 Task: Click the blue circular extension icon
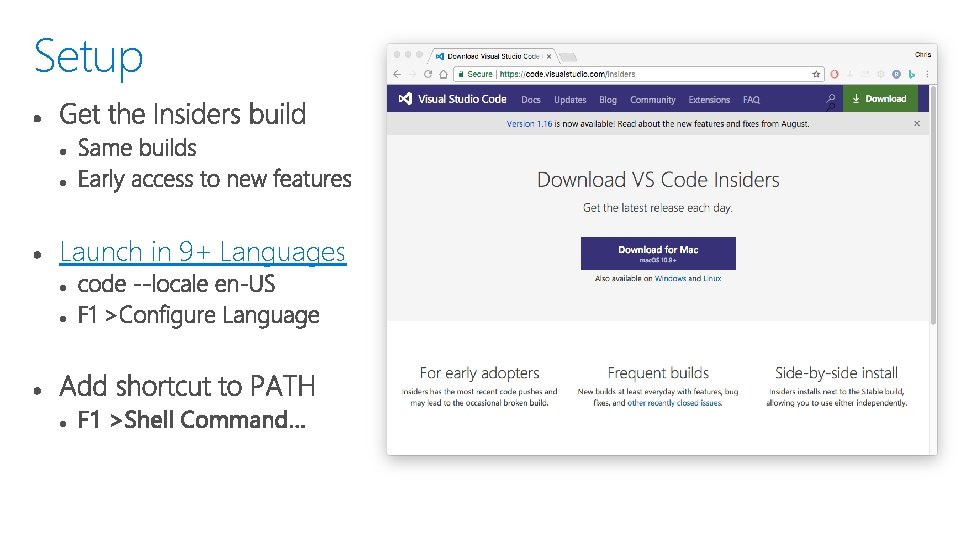tap(896, 74)
